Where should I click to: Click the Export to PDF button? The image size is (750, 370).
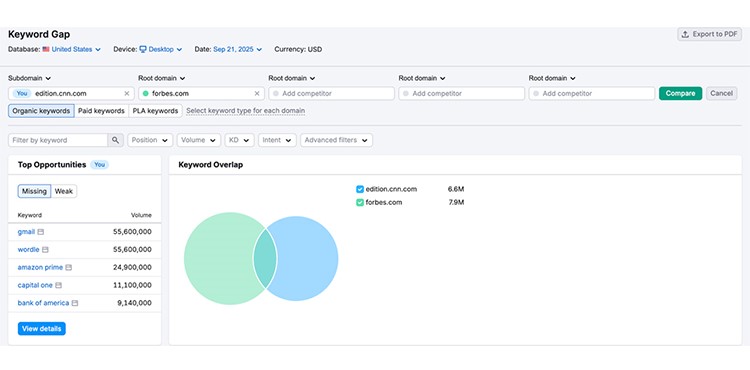(709, 34)
